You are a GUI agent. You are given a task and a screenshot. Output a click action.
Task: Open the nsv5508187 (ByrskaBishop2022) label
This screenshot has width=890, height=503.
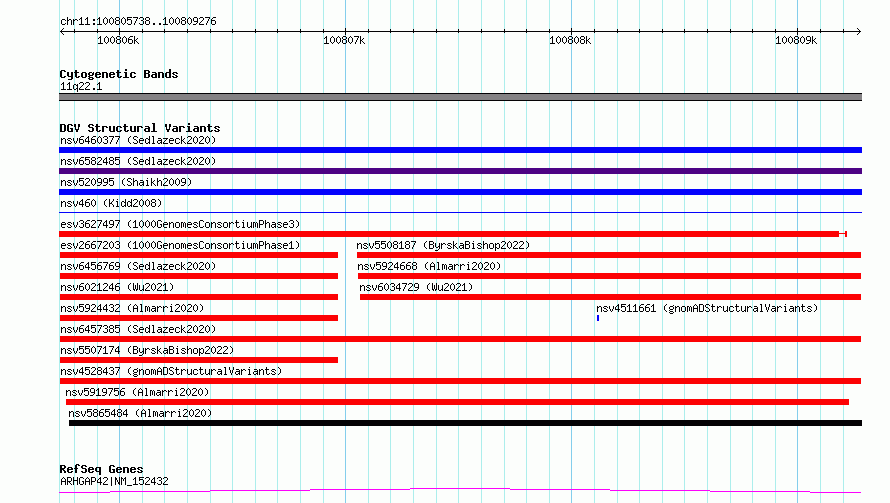[443, 245]
